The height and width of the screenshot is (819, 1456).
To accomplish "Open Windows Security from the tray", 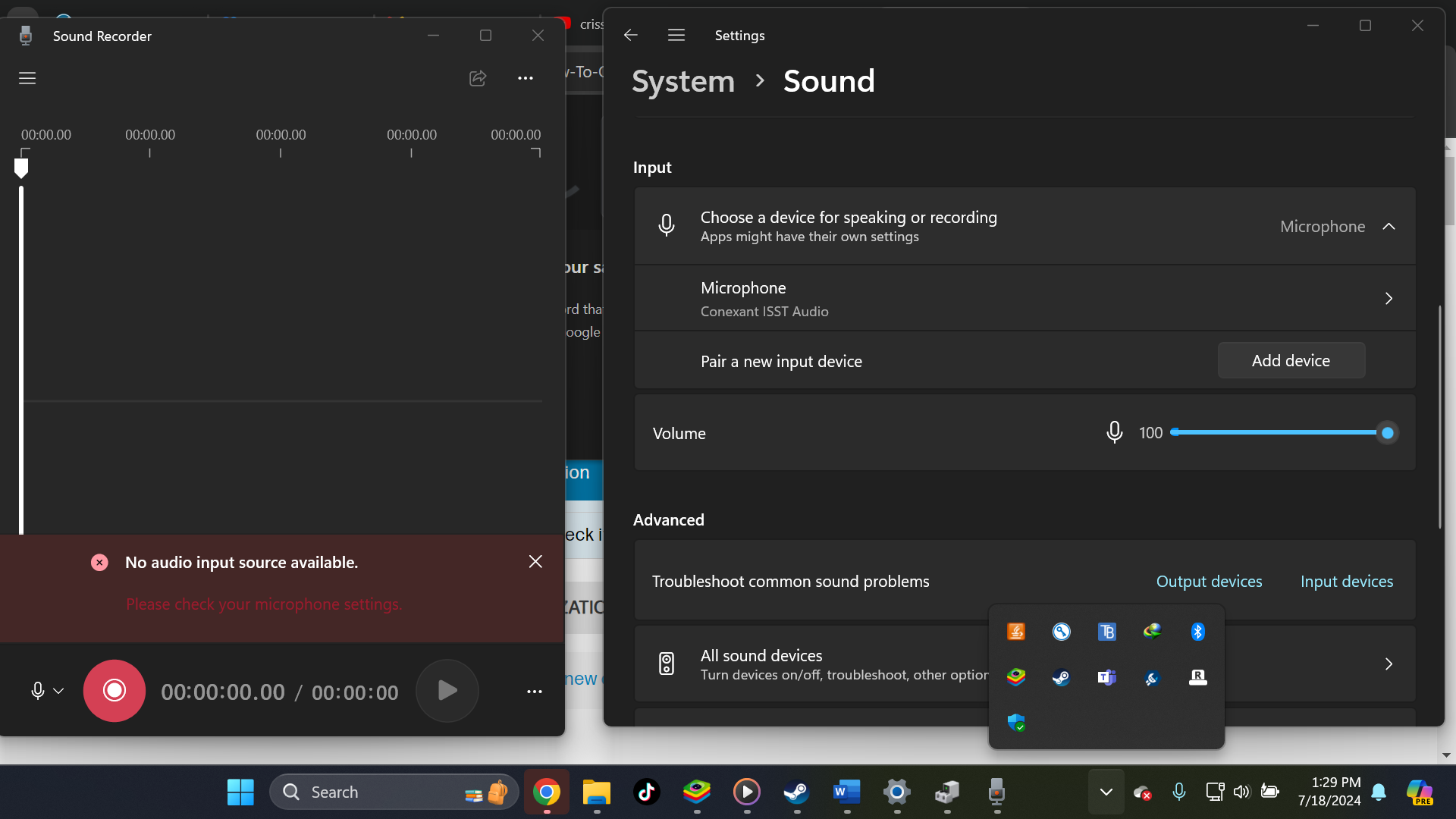I will tap(1016, 723).
